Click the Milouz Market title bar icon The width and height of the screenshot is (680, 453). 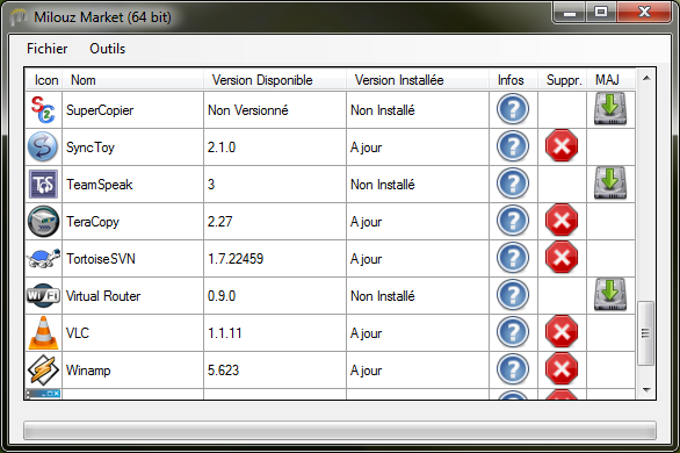pos(18,17)
